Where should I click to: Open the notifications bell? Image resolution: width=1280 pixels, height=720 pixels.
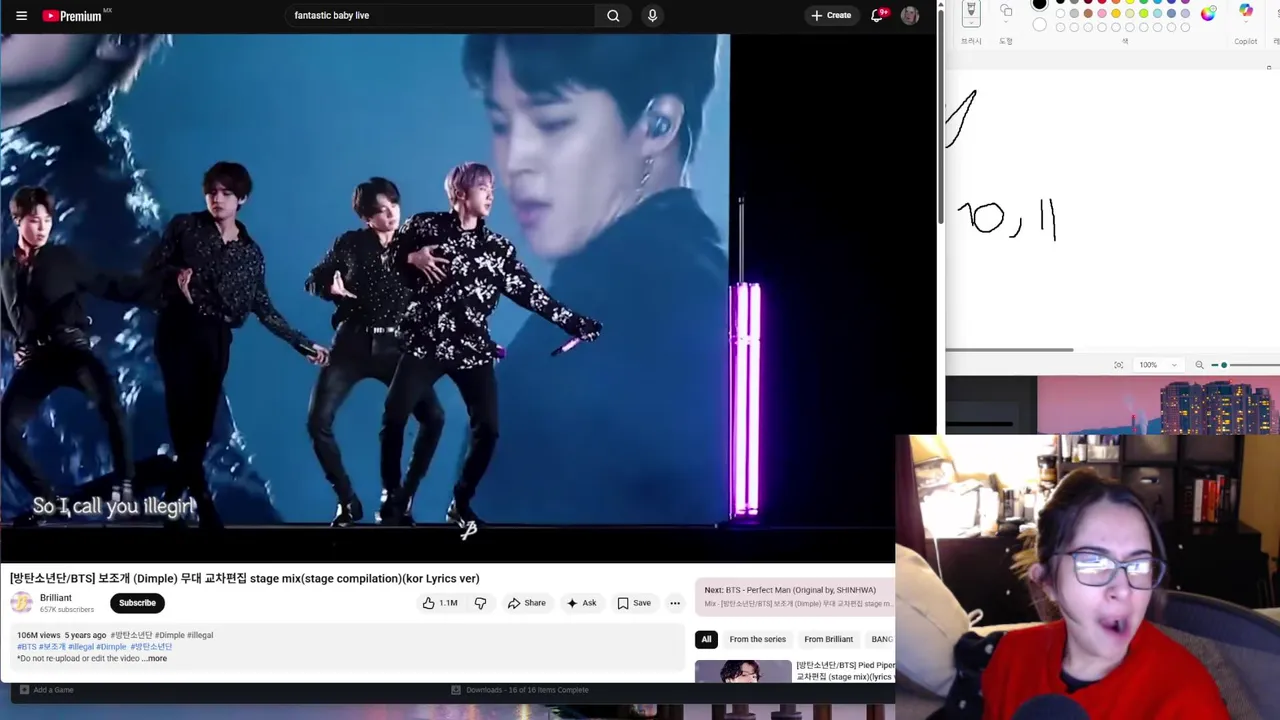[x=877, y=15]
